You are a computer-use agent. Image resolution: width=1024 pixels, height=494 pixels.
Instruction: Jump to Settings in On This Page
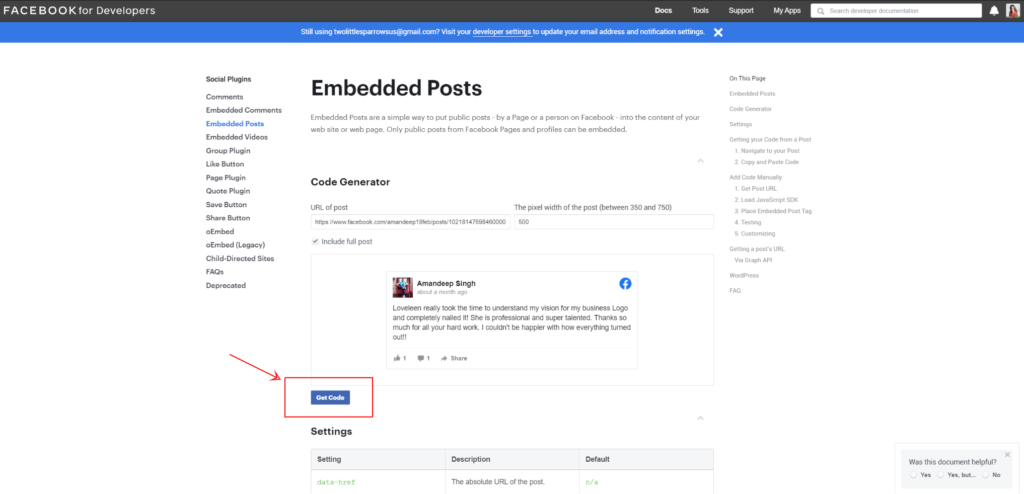coord(741,124)
